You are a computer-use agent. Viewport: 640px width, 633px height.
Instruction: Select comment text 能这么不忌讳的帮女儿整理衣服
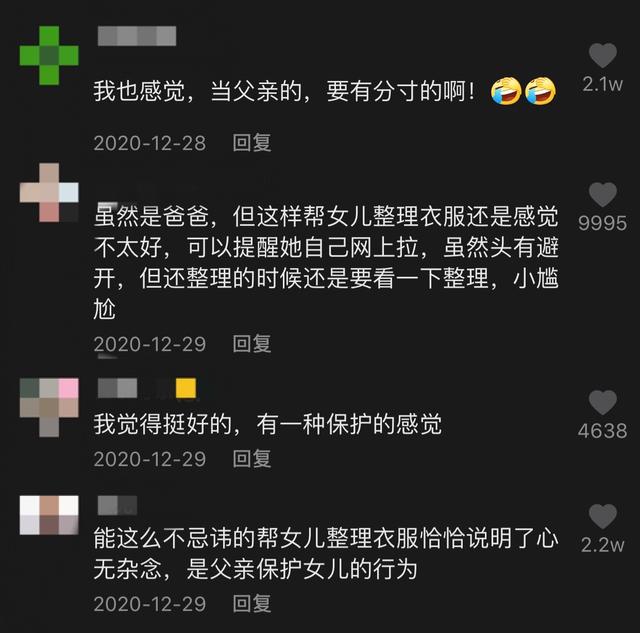pos(256,538)
